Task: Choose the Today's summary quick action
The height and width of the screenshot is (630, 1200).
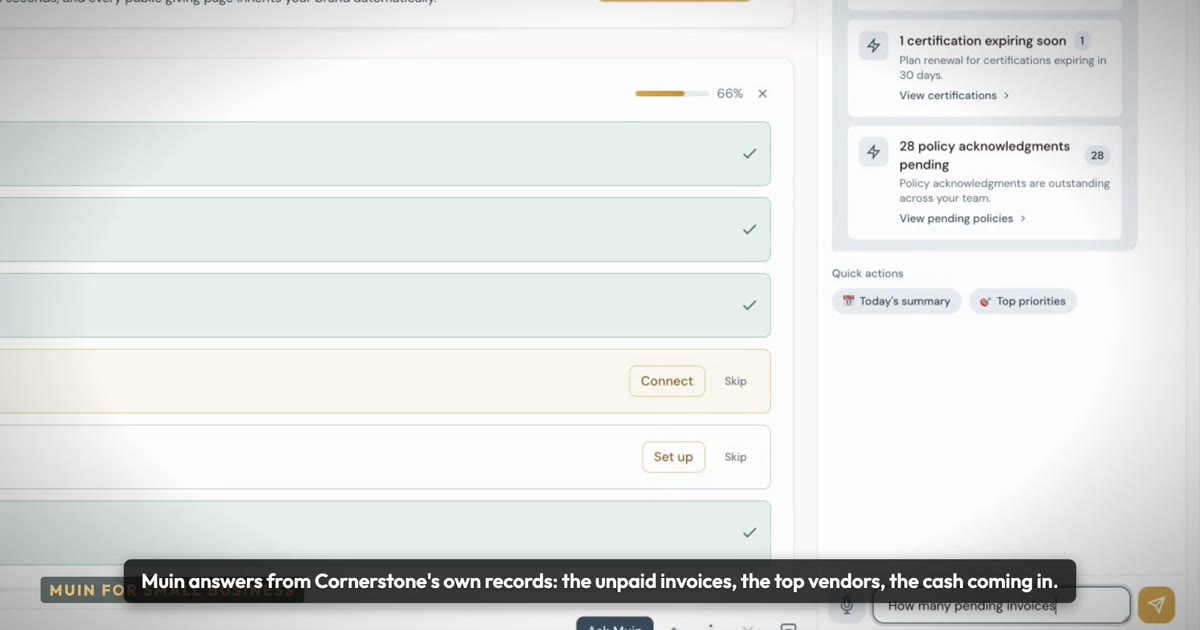Action: click(896, 301)
